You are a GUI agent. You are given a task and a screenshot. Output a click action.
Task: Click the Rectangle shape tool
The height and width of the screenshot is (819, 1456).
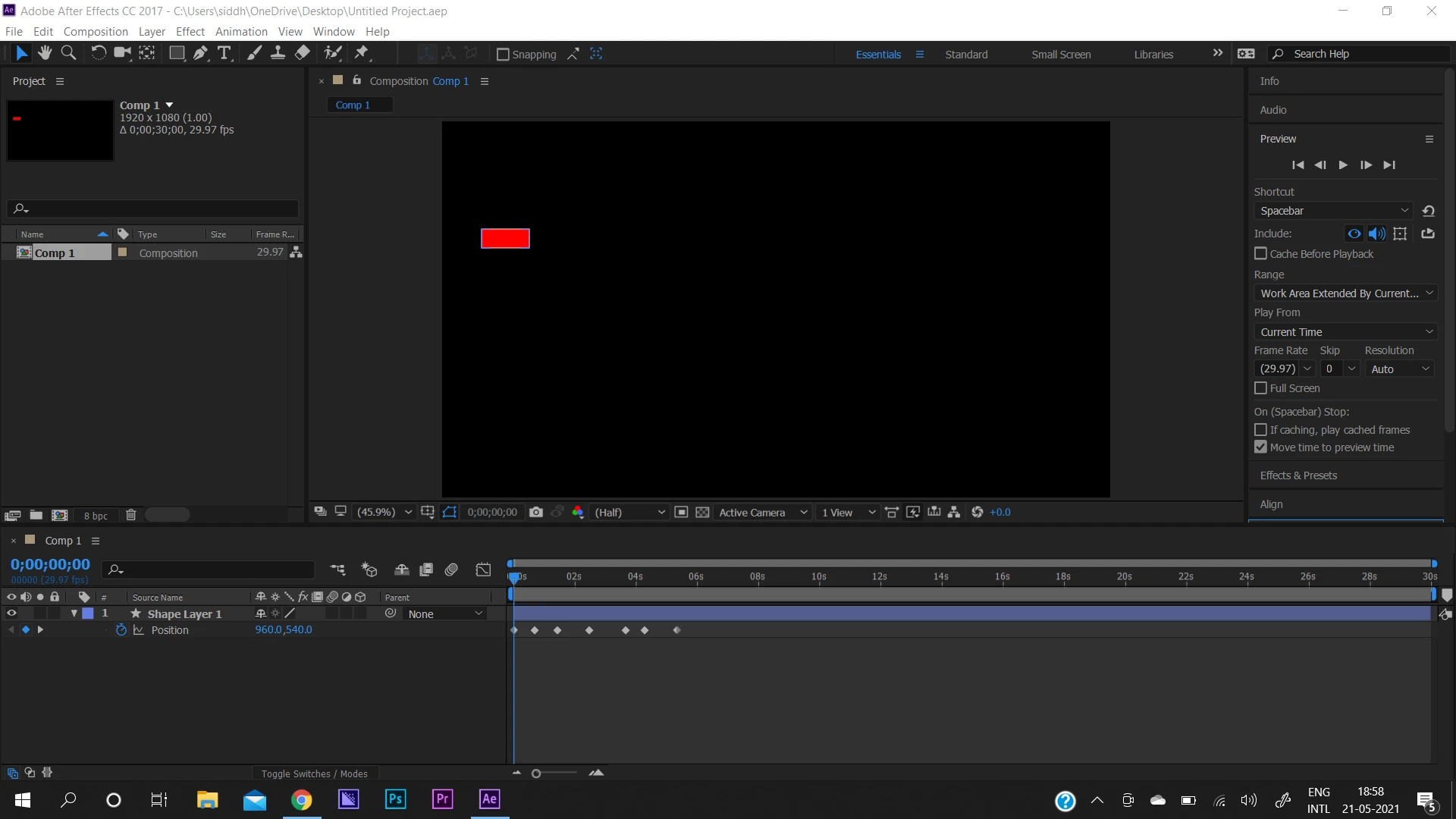177,53
